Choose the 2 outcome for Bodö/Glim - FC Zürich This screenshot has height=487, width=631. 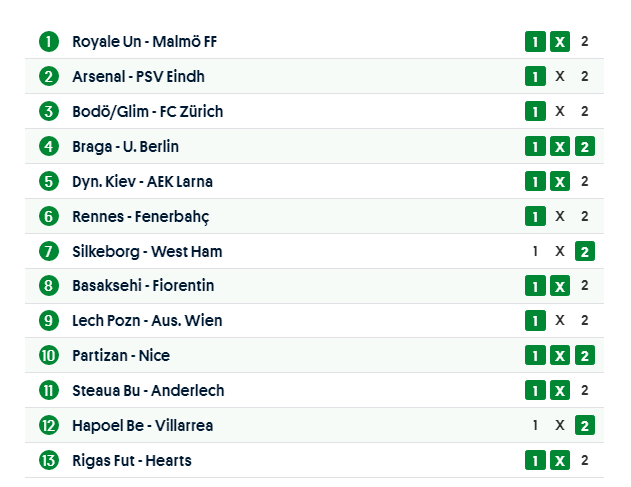pos(585,111)
